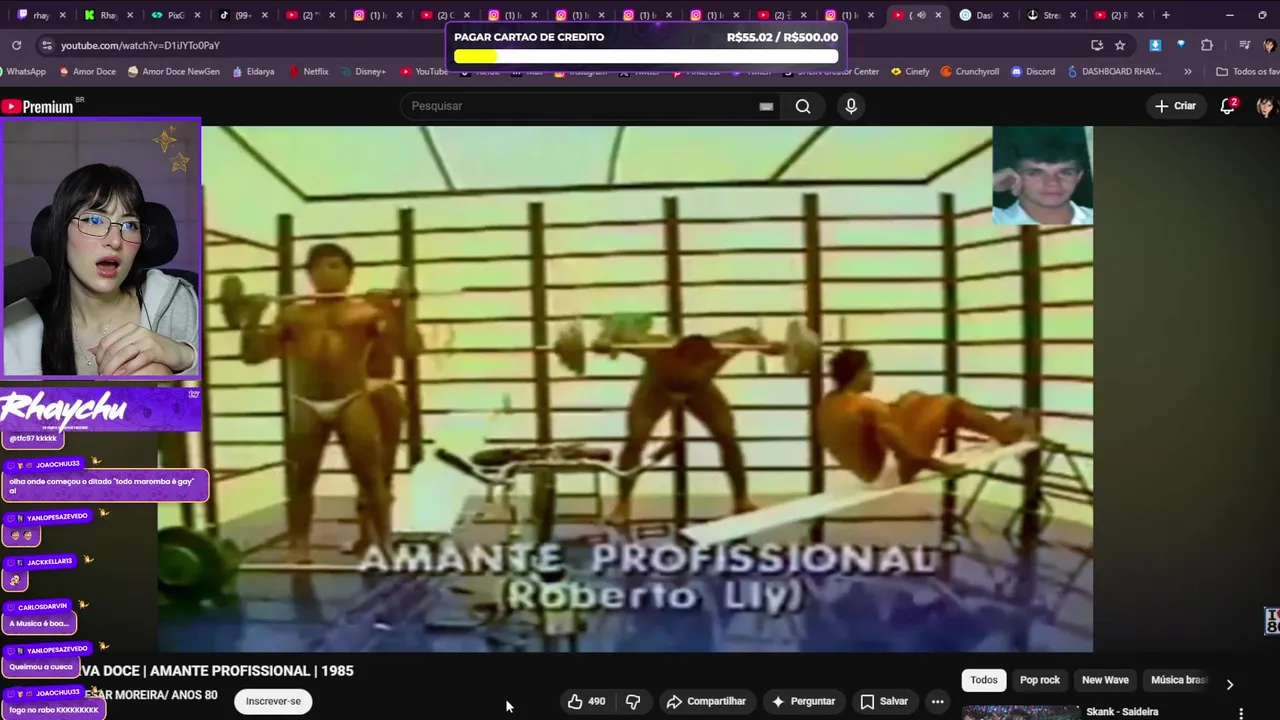The width and height of the screenshot is (1280, 720).
Task: Open DASHBOARD RHAY bookmark
Action: click(1114, 72)
